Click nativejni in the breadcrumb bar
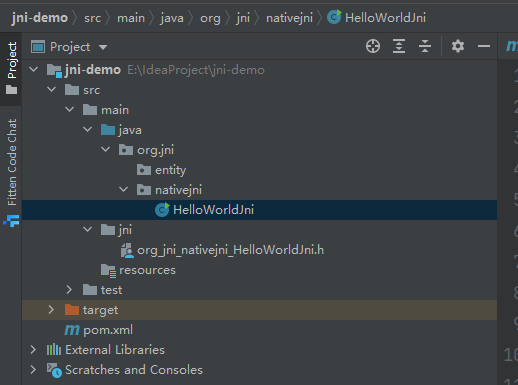The width and height of the screenshot is (518, 385). (289, 18)
